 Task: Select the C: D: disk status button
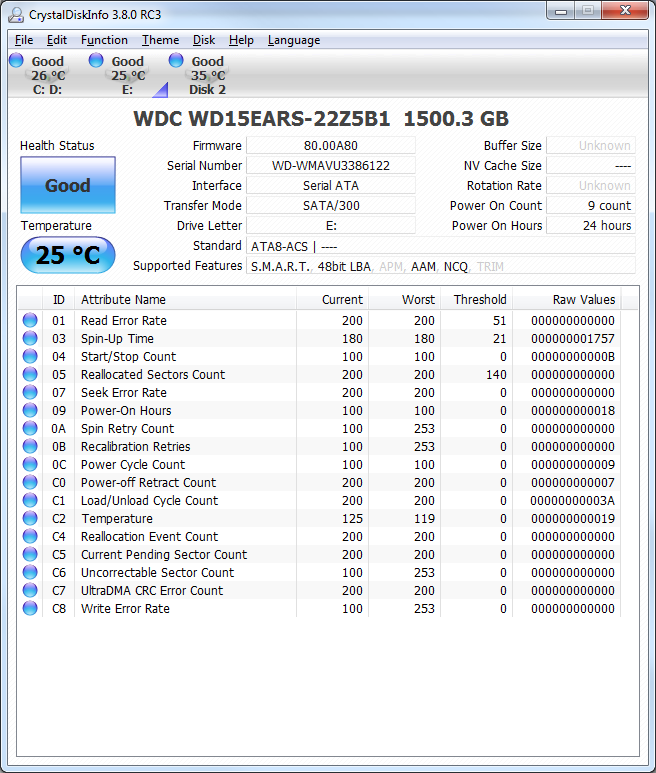[39, 74]
